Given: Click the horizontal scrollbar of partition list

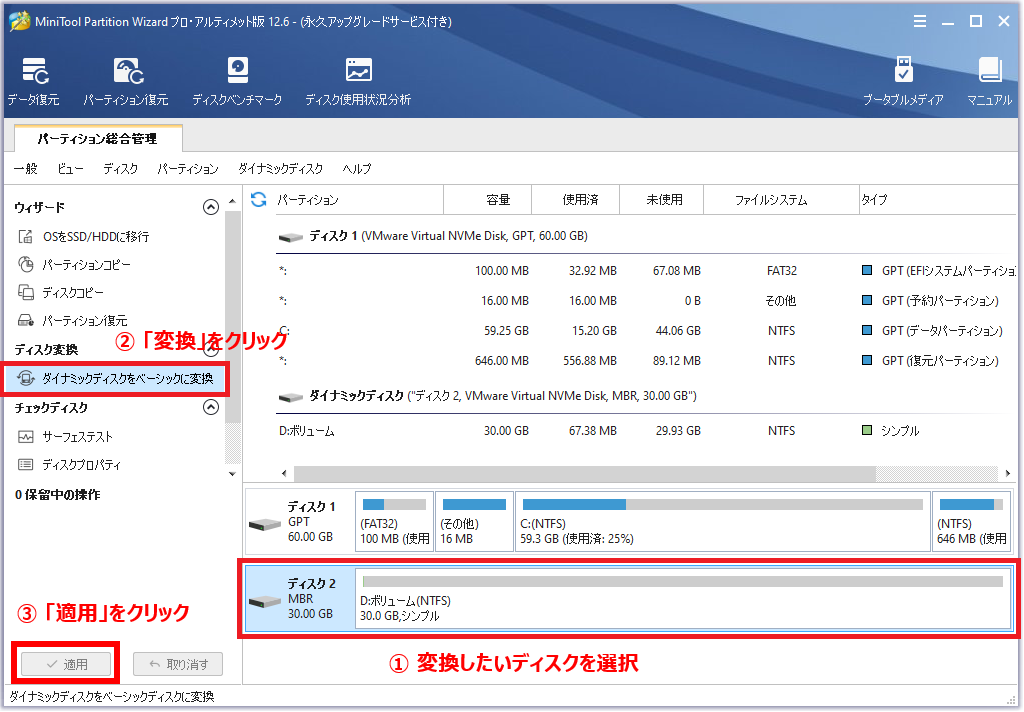Looking at the screenshot, I should pos(584,473).
